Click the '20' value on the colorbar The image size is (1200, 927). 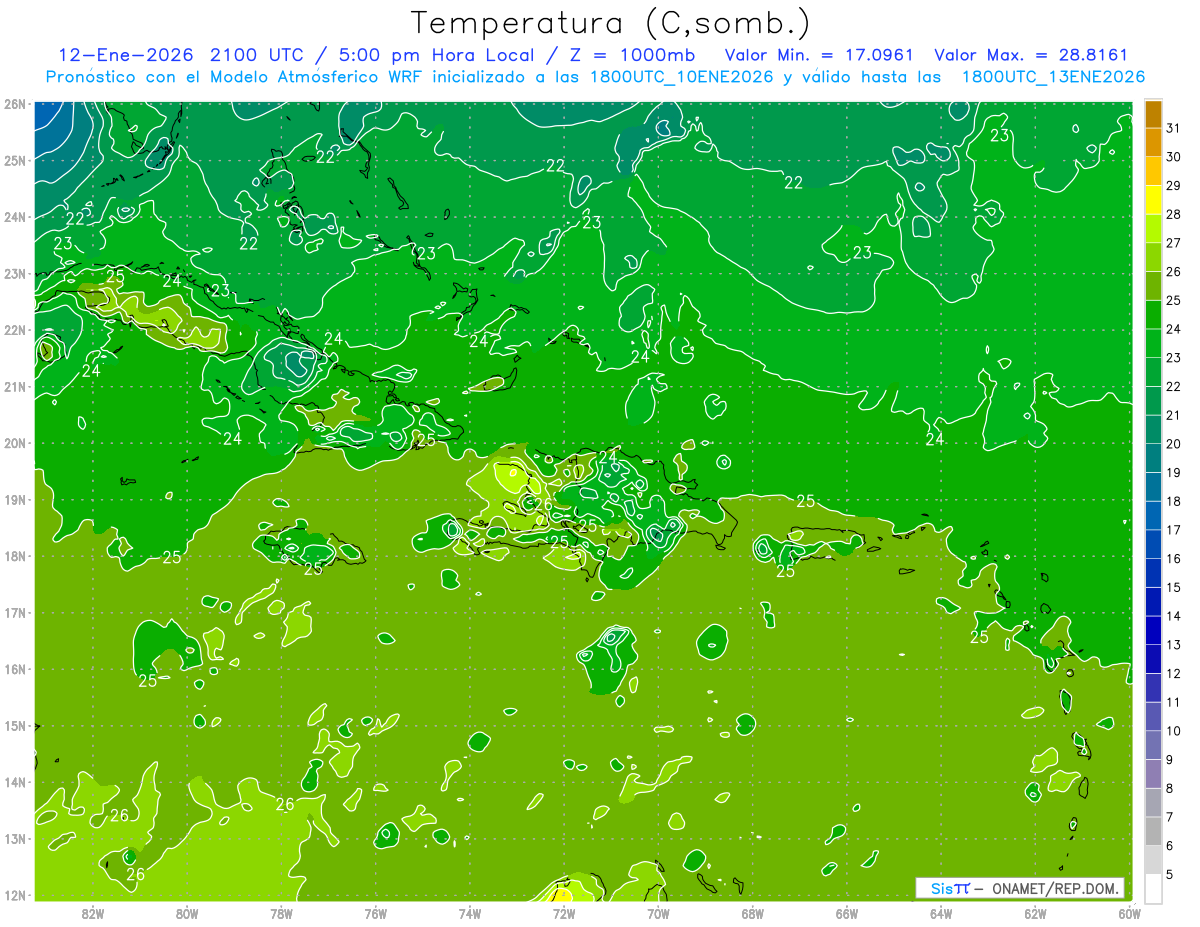point(1174,443)
